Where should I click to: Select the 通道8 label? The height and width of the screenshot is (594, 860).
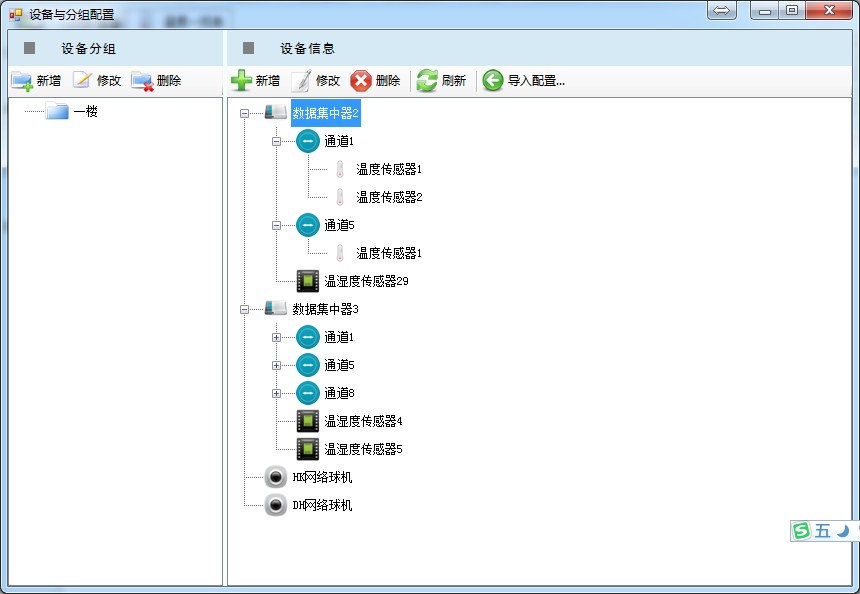click(339, 393)
